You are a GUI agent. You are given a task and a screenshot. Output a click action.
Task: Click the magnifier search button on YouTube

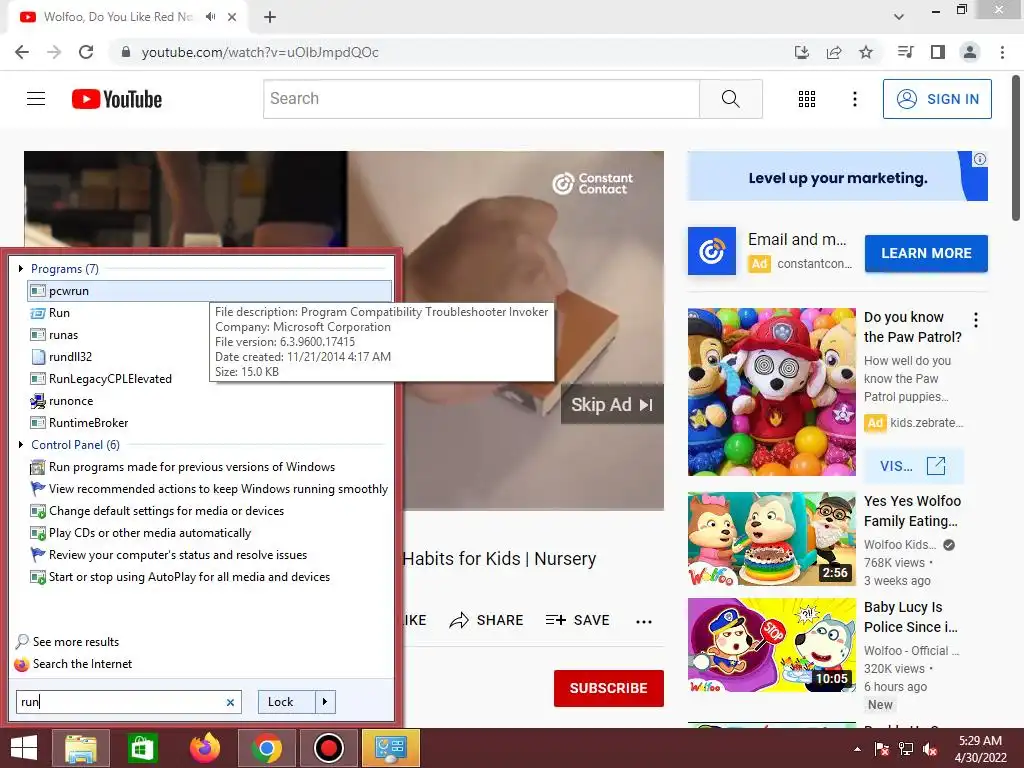(x=730, y=99)
